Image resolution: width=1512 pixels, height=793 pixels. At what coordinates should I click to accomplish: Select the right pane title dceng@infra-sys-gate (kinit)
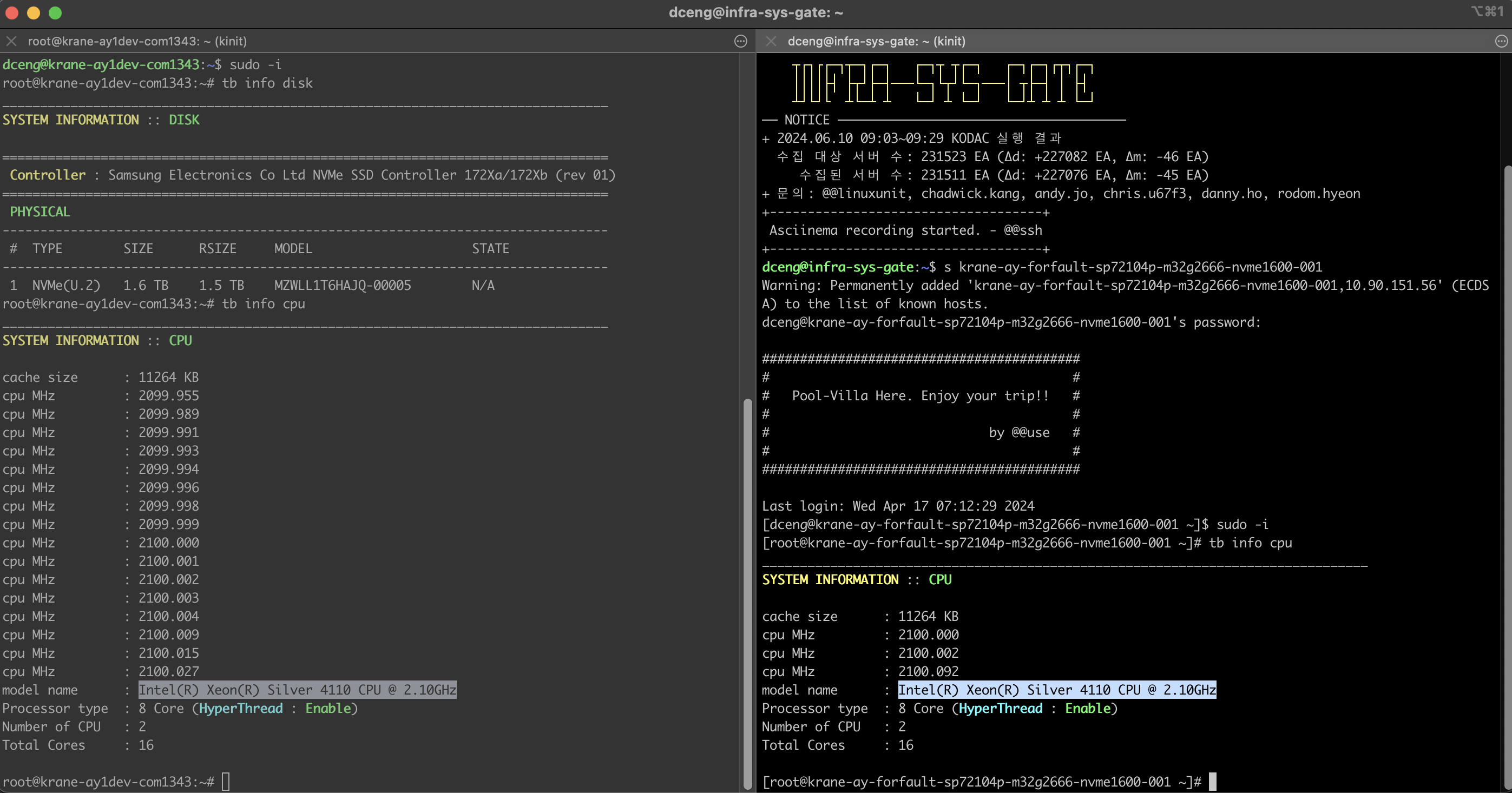tap(876, 41)
